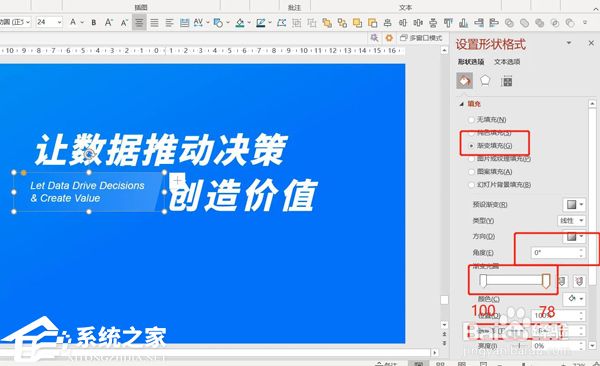Click the first gray merge shapes icon
This screenshot has height=366, width=600.
tap(509, 23)
